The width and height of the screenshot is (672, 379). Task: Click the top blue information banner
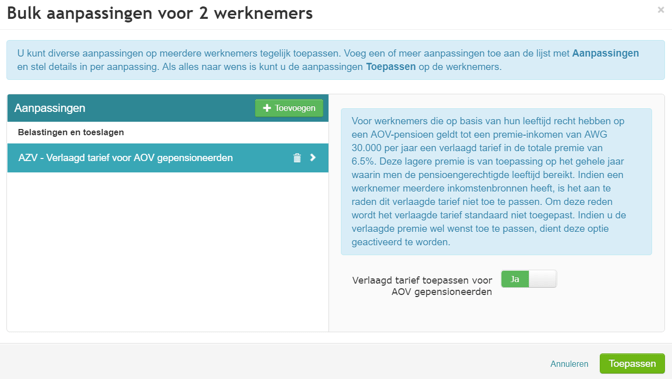pos(336,60)
